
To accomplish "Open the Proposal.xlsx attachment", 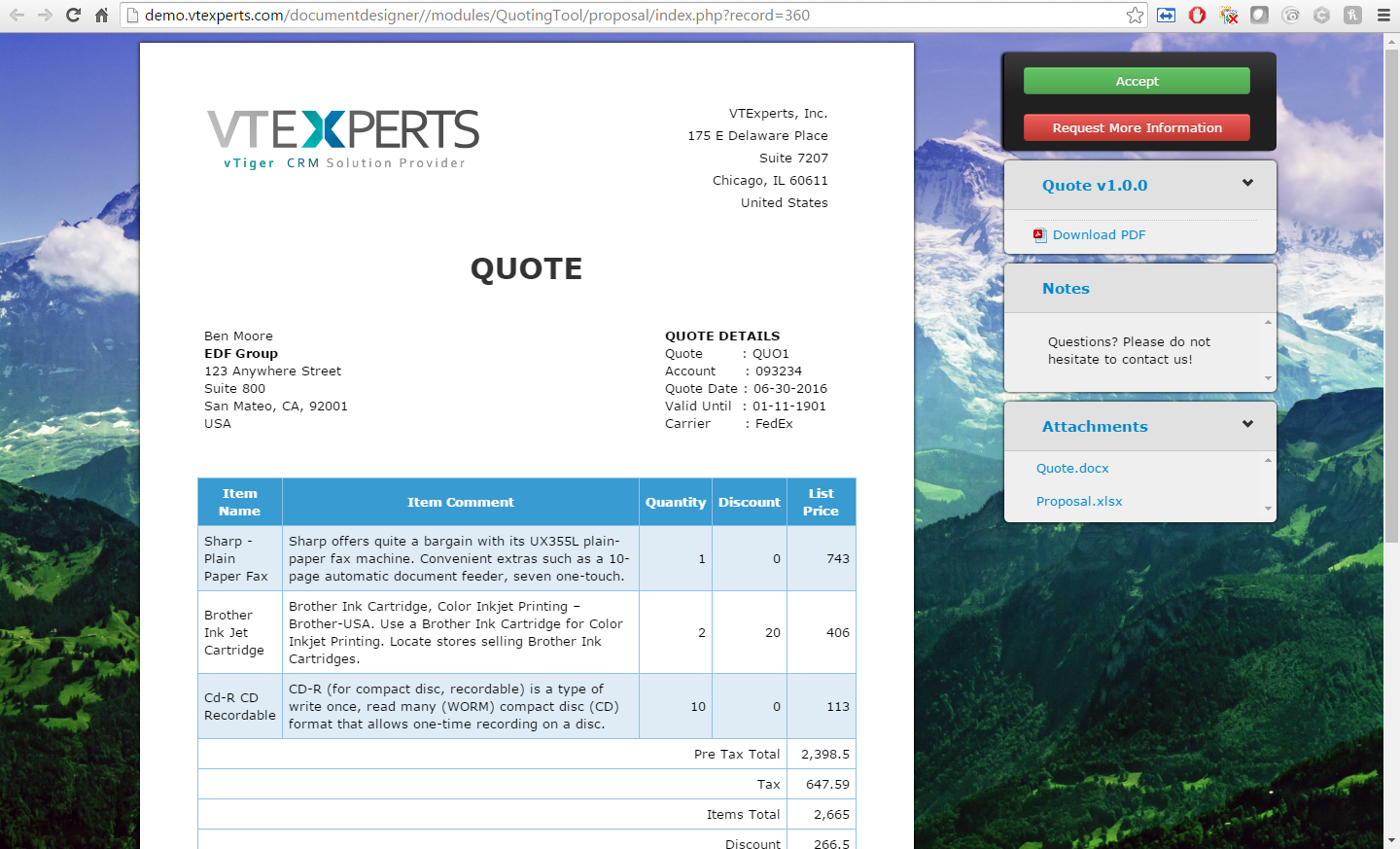I will coord(1079,501).
